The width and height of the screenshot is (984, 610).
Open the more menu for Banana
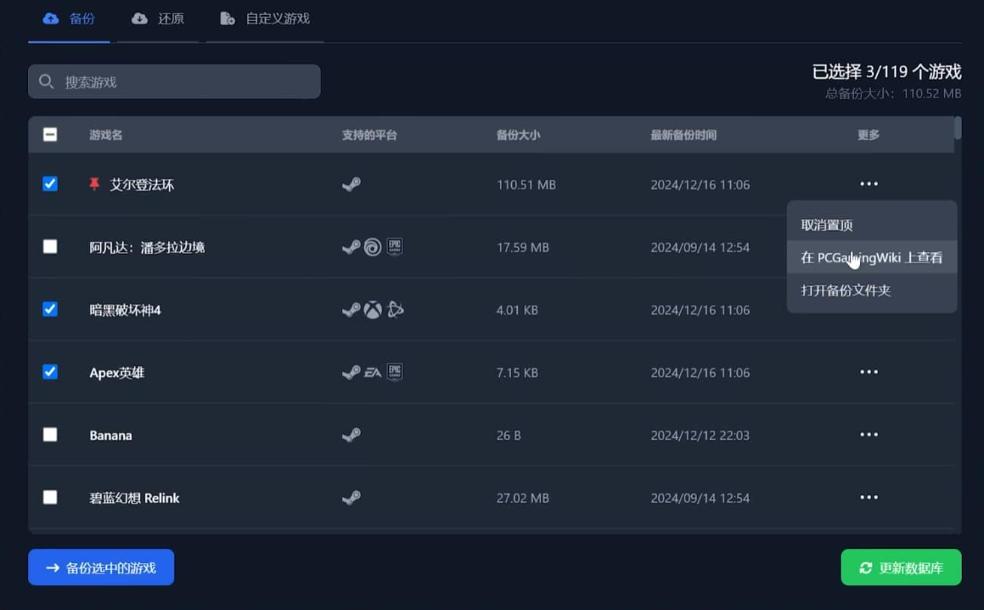click(869, 435)
